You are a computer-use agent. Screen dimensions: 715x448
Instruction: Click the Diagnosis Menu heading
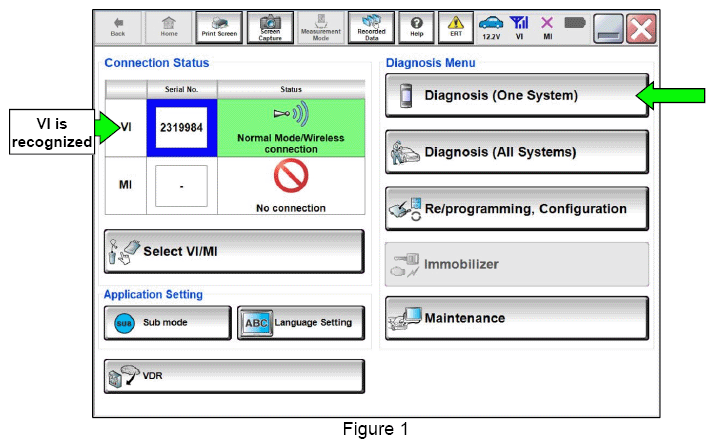coord(430,63)
